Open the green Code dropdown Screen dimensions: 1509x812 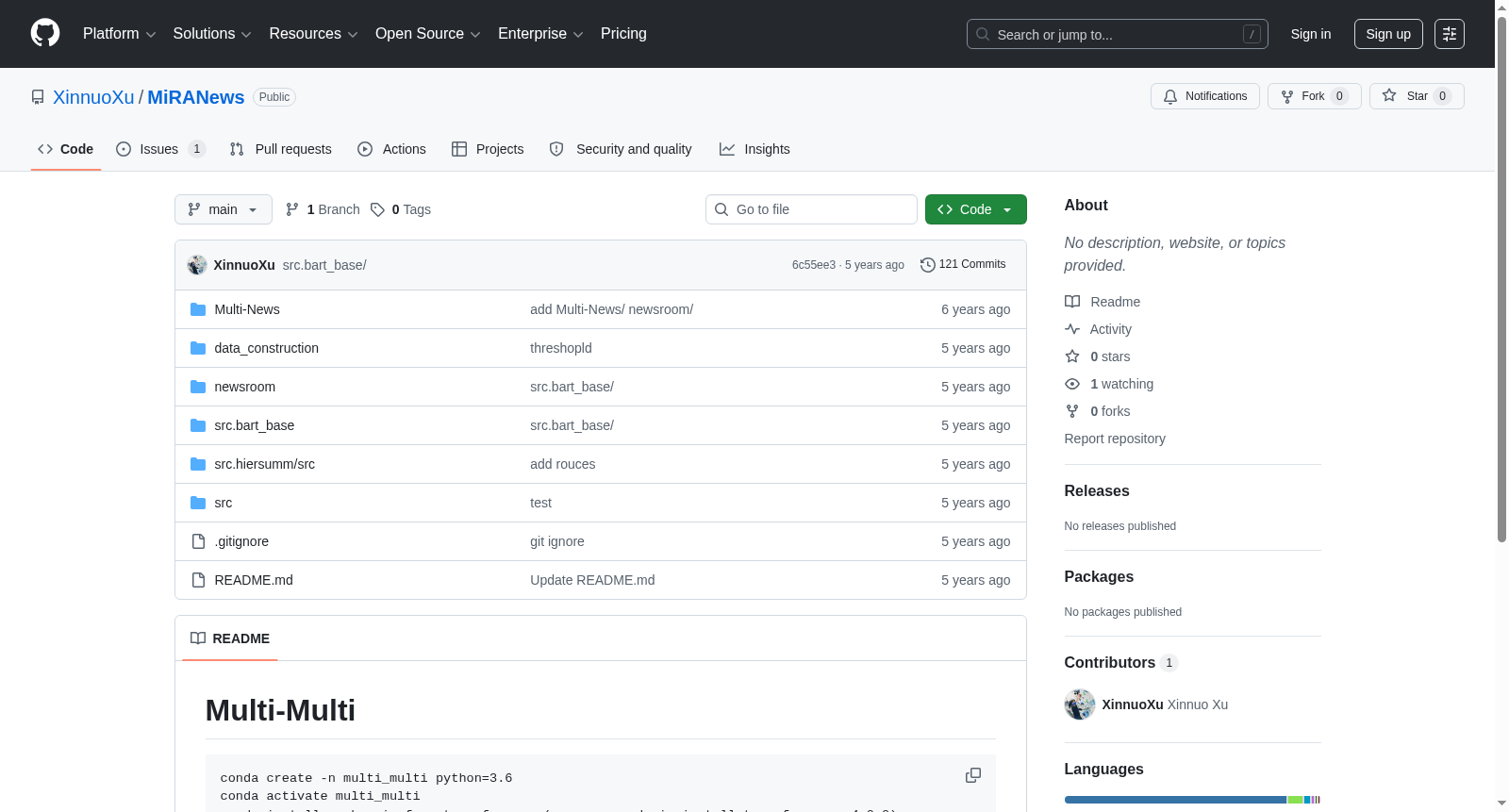pyautogui.click(x=975, y=209)
